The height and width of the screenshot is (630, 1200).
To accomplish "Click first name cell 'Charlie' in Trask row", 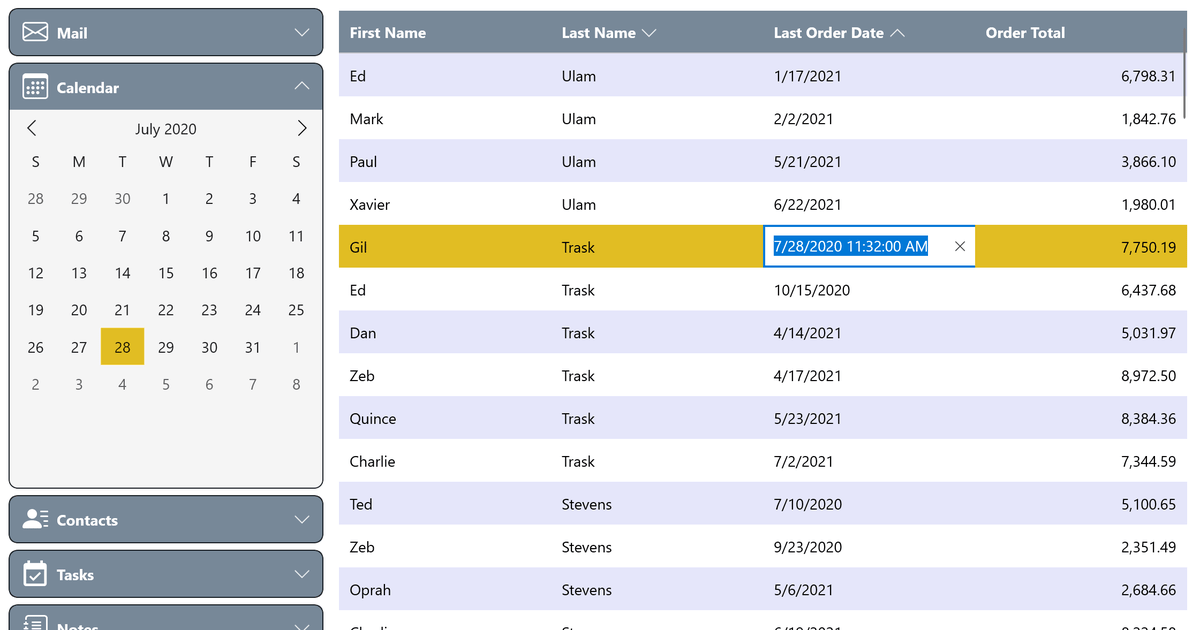I will pos(372,461).
